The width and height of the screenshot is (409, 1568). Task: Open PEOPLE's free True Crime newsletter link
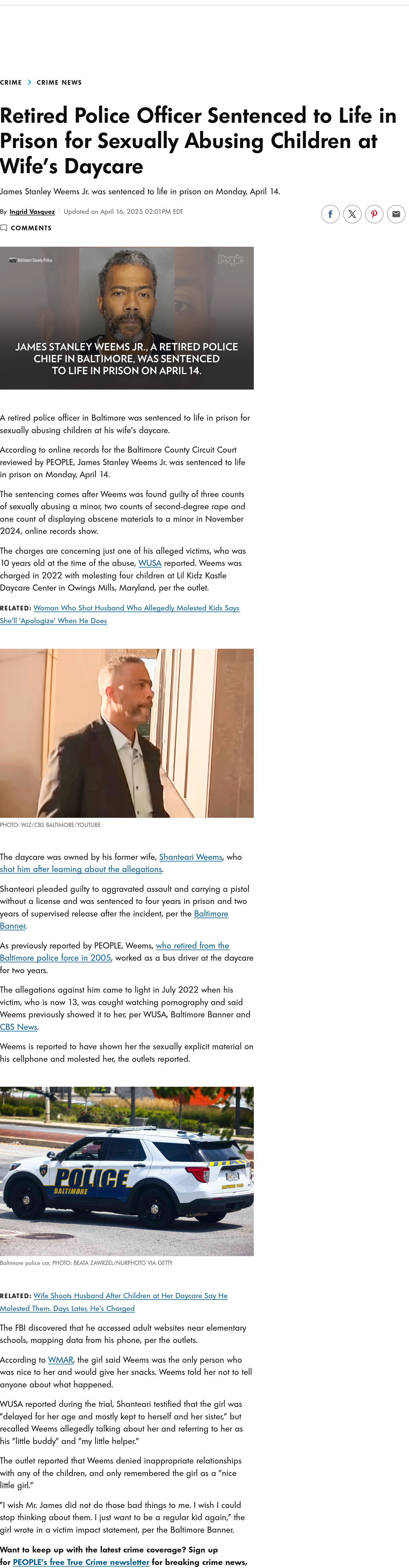(81, 1562)
